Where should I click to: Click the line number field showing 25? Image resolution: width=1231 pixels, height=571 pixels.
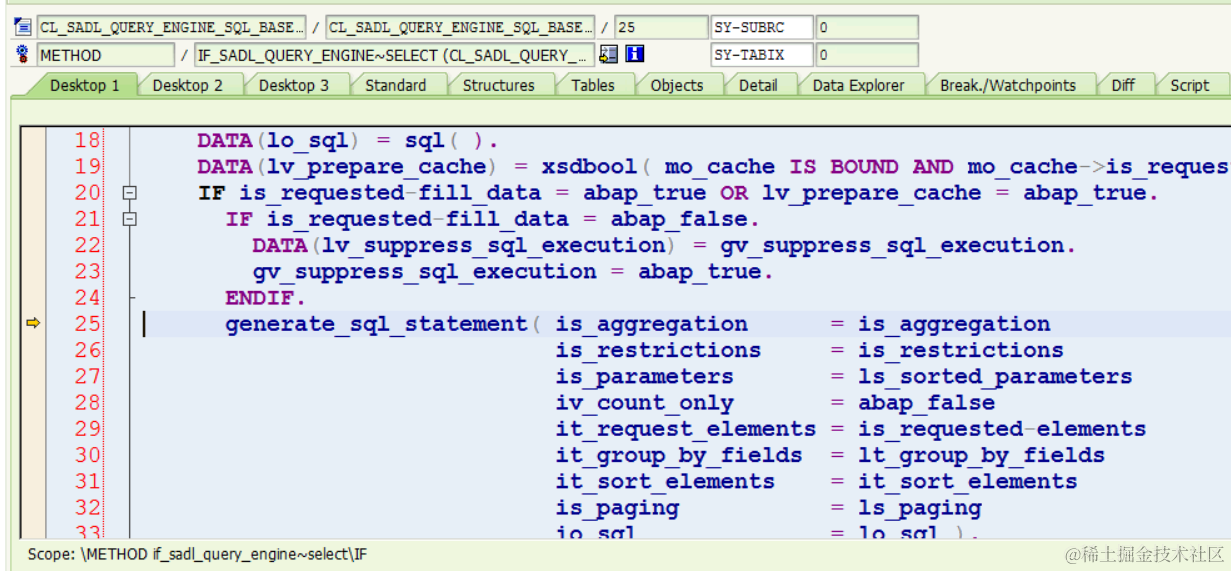click(x=660, y=27)
